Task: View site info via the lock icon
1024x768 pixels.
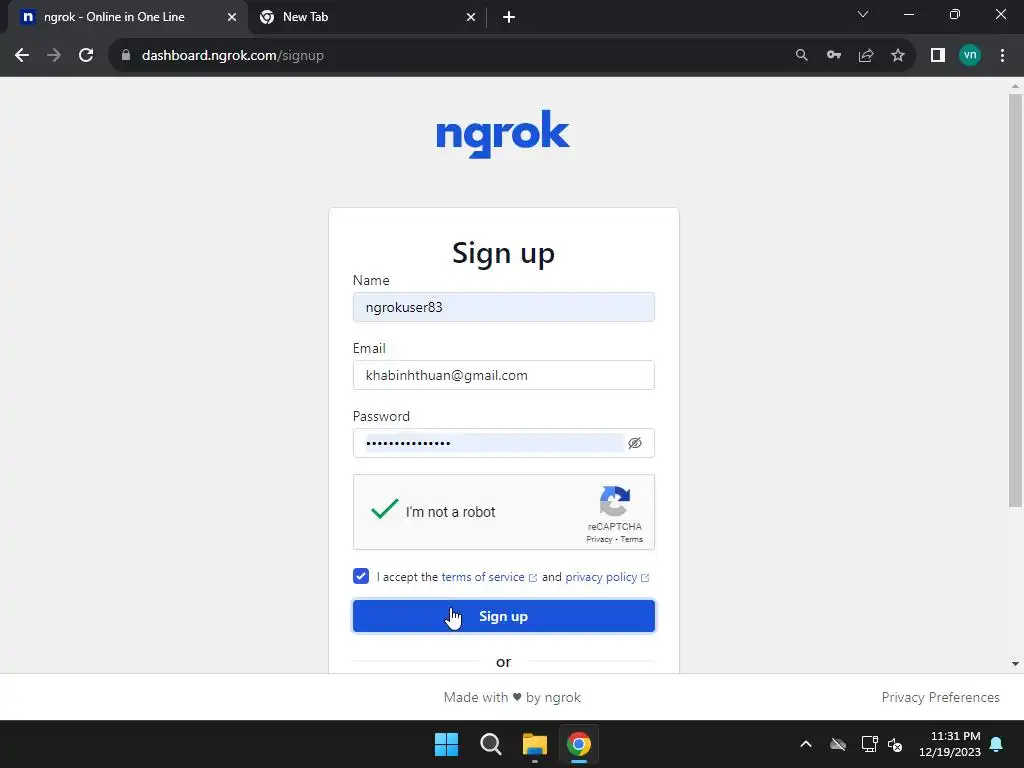Action: (126, 56)
